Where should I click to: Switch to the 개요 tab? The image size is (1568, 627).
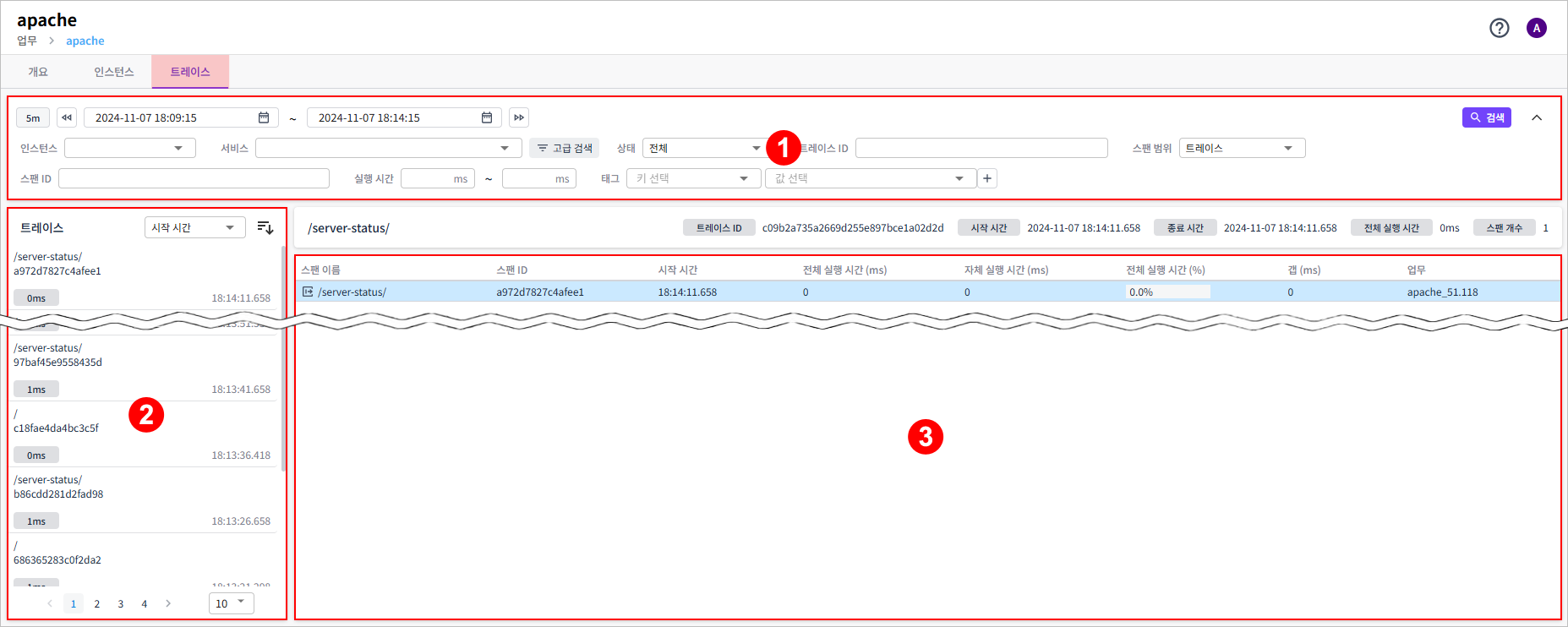tap(38, 72)
